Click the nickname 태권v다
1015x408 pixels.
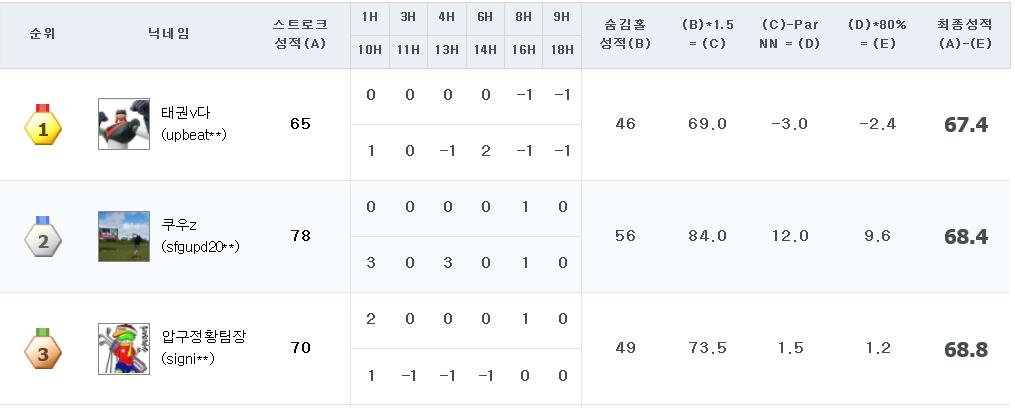(x=186, y=113)
